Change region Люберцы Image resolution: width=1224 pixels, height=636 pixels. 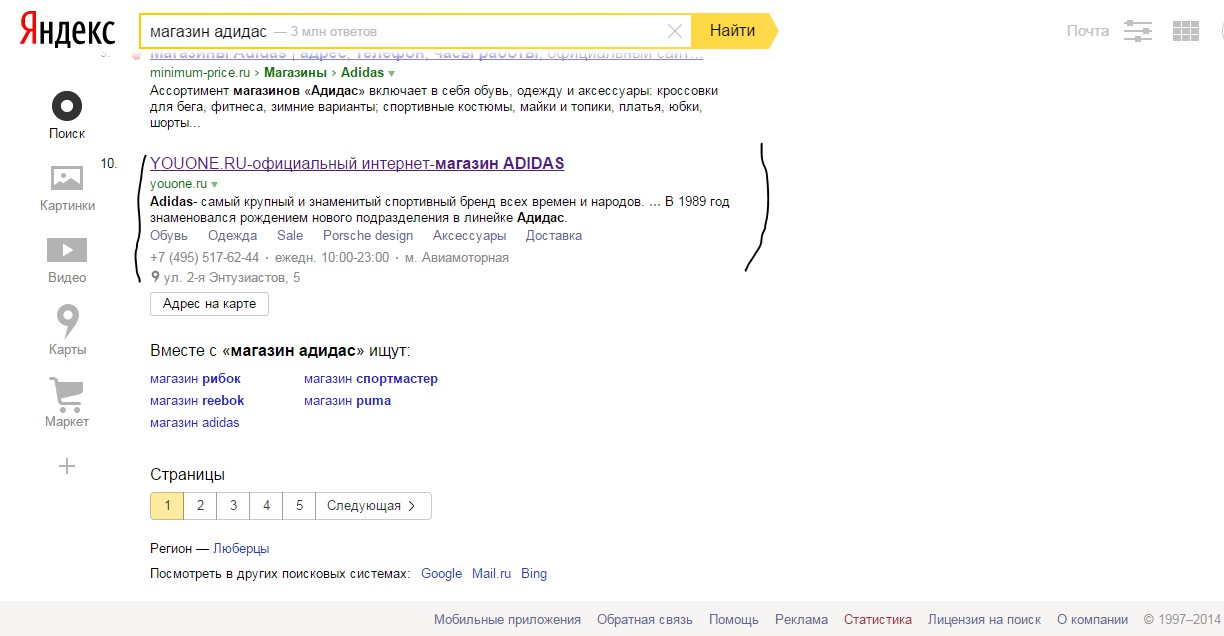(241, 549)
